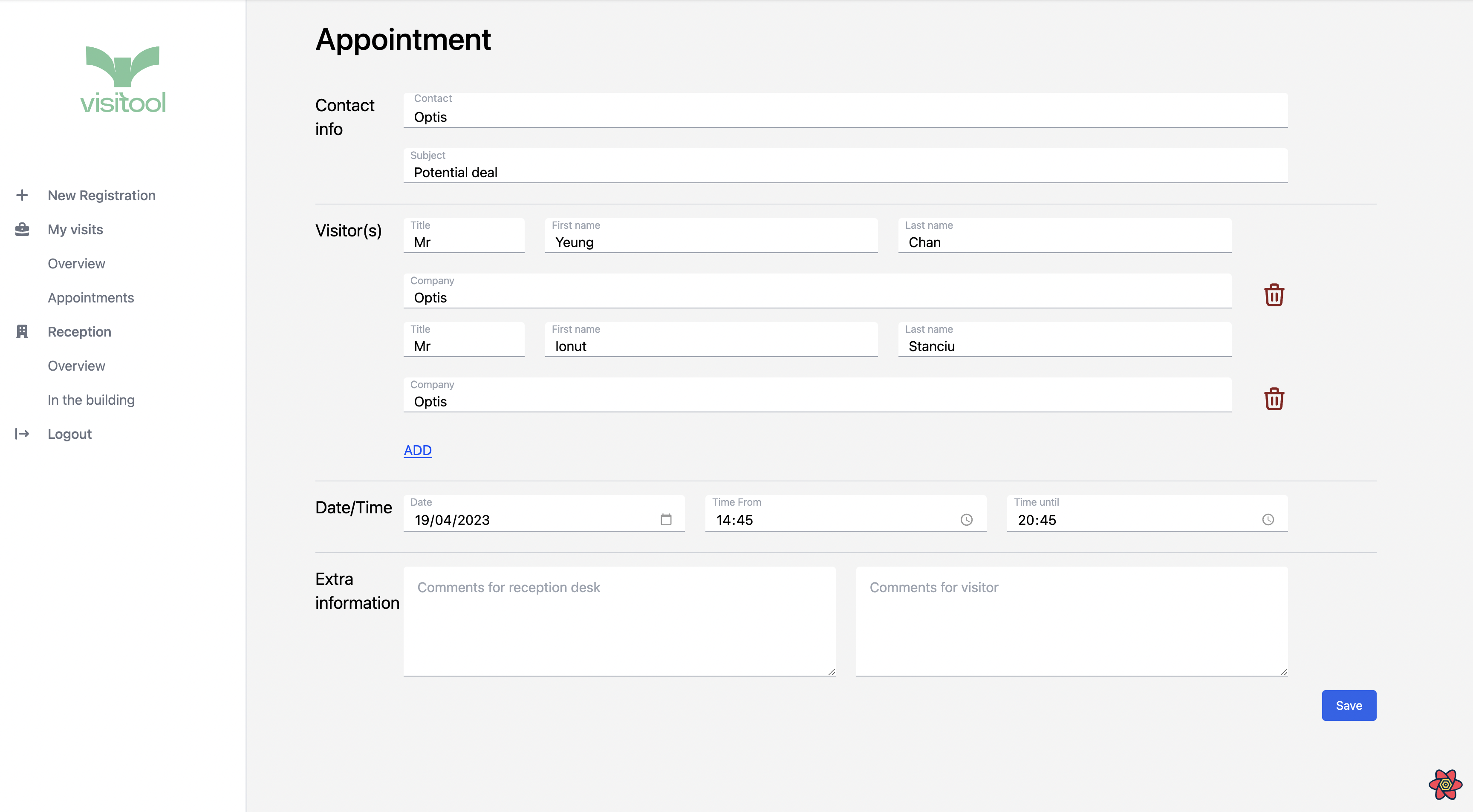Save the appointment
This screenshot has height=812, width=1473.
[1349, 705]
